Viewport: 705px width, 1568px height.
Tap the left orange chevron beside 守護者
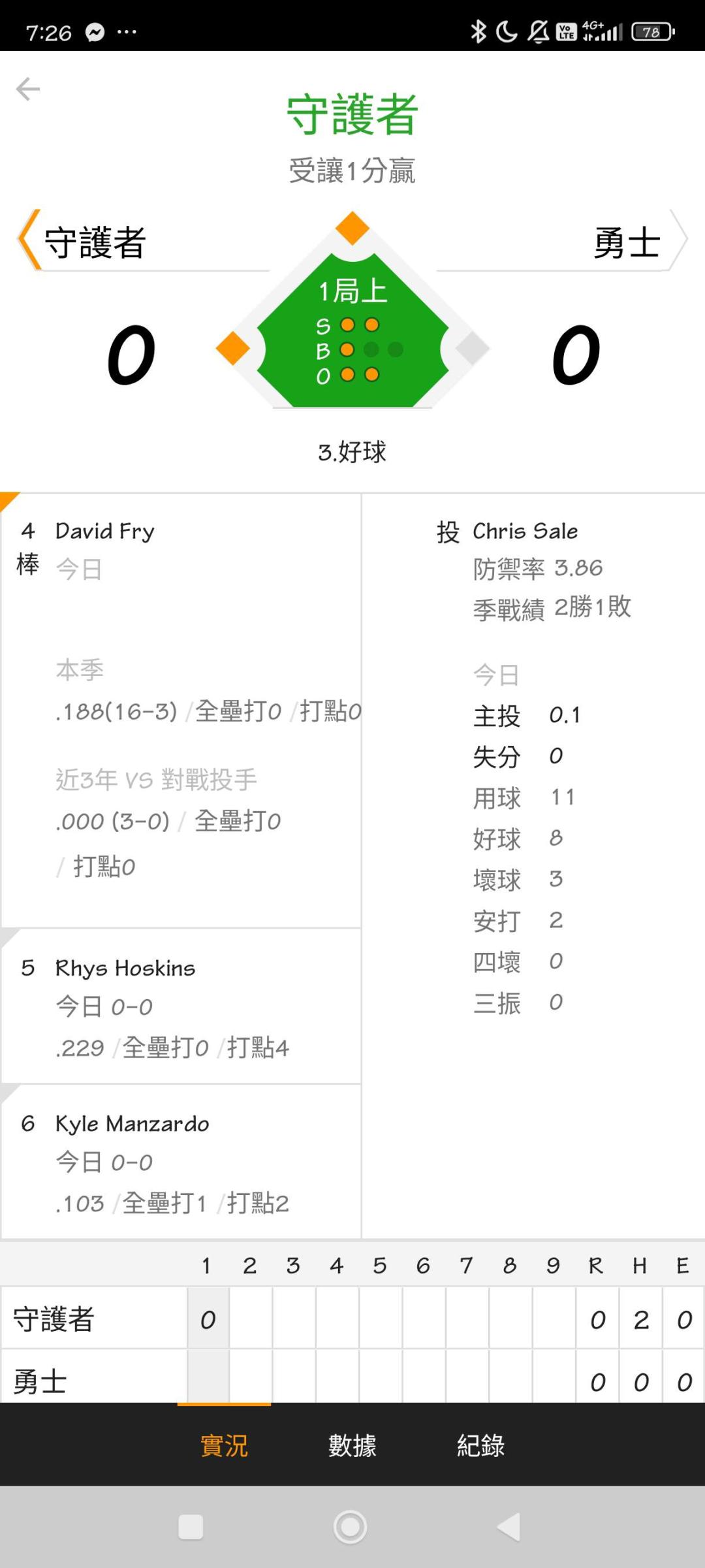tap(29, 240)
